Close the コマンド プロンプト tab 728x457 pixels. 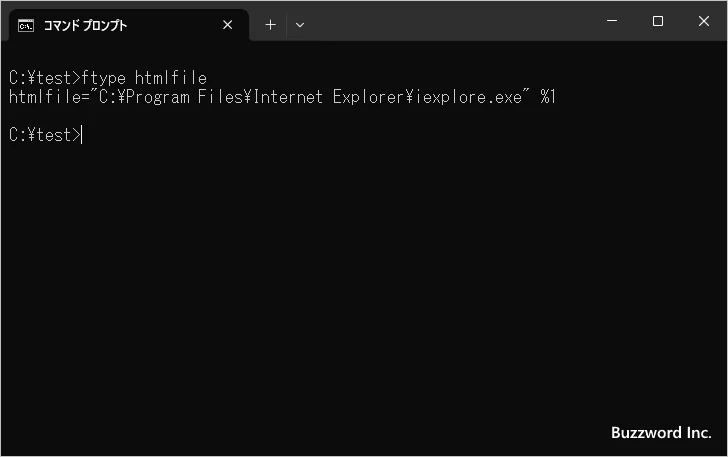coord(228,25)
